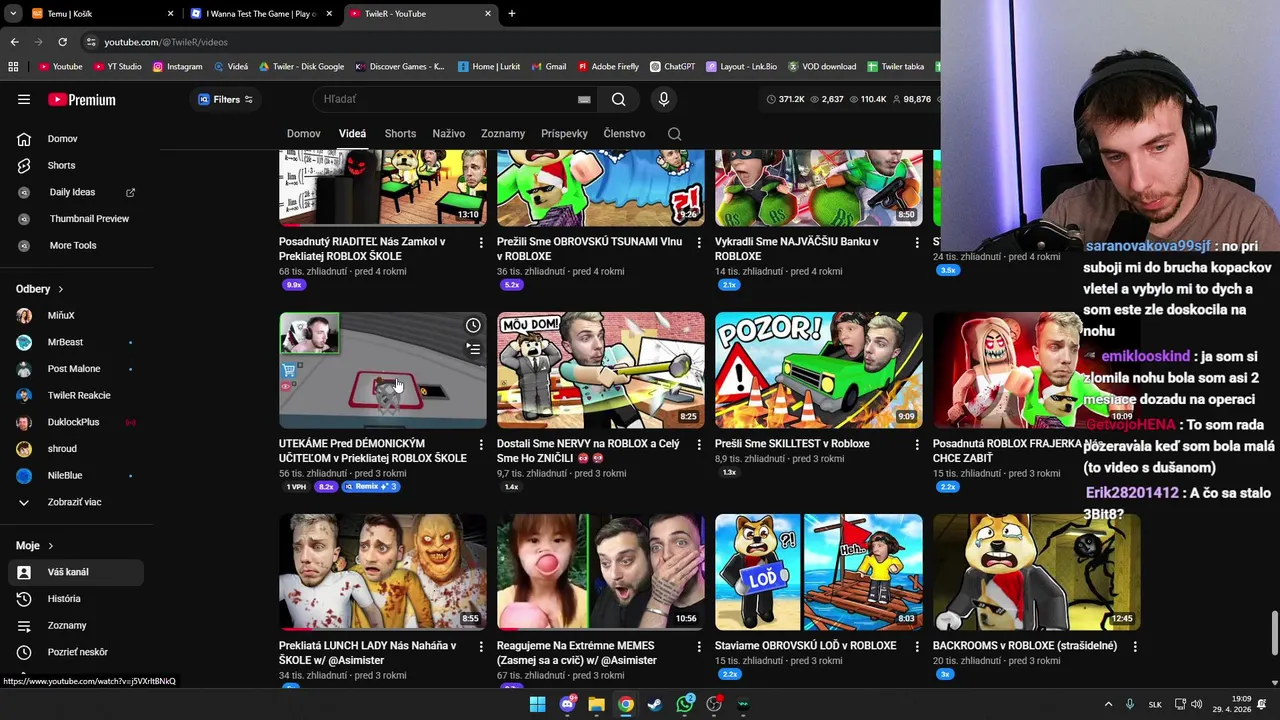Open Steam from the taskbar
This screenshot has width=1280, height=720.
tap(655, 704)
